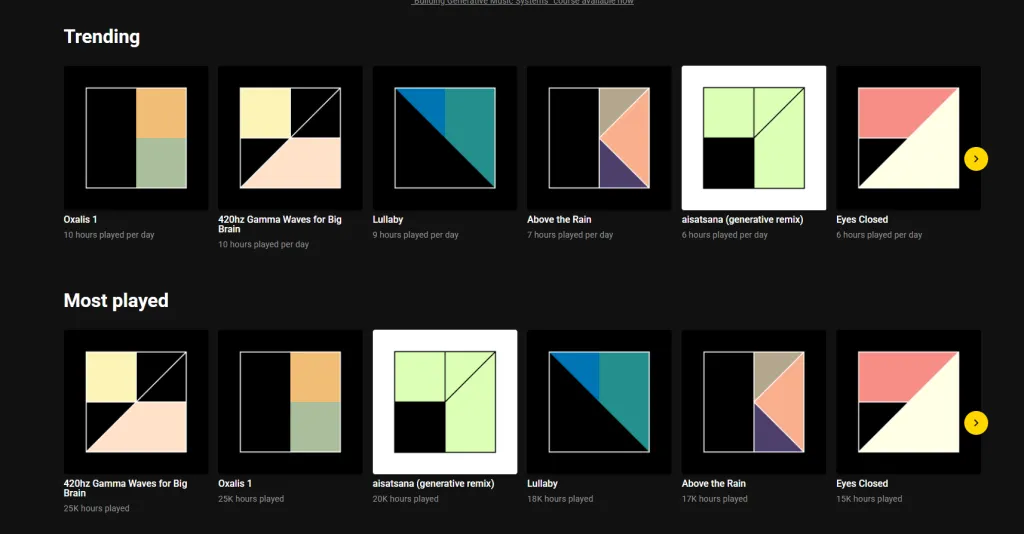This screenshot has height=534, width=1024.
Task: Click '420hz Gamma Waves for Big Brain' Most played title
Action: tap(125, 488)
